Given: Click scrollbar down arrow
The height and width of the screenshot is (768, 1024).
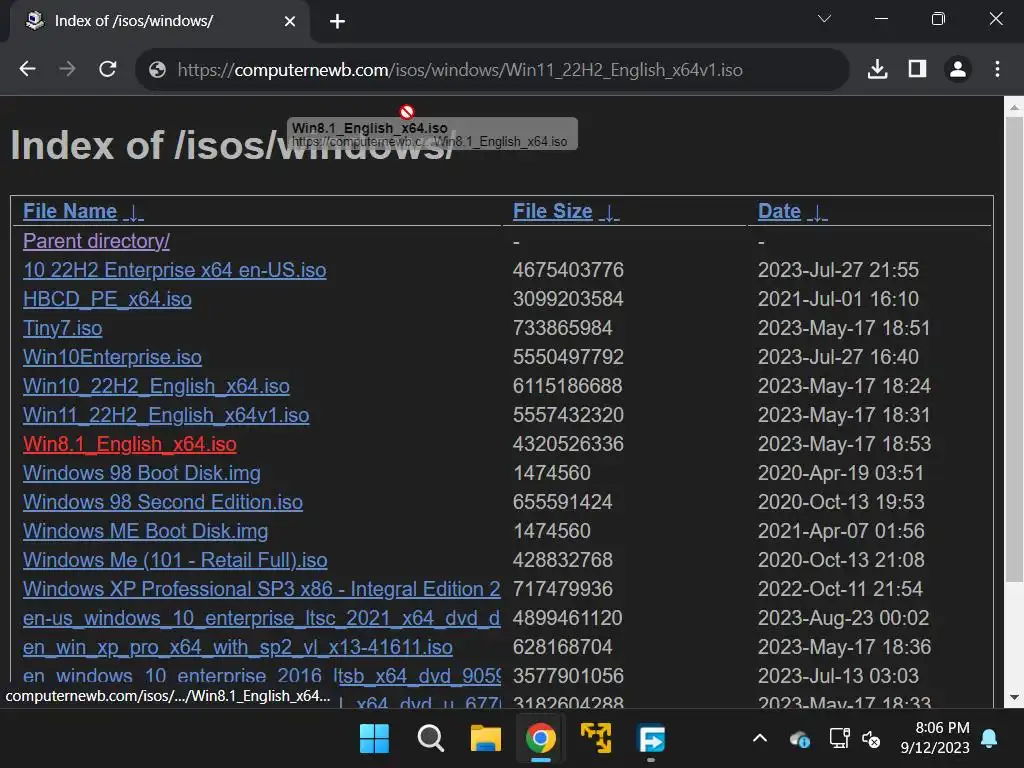Looking at the screenshot, I should [x=1014, y=697].
